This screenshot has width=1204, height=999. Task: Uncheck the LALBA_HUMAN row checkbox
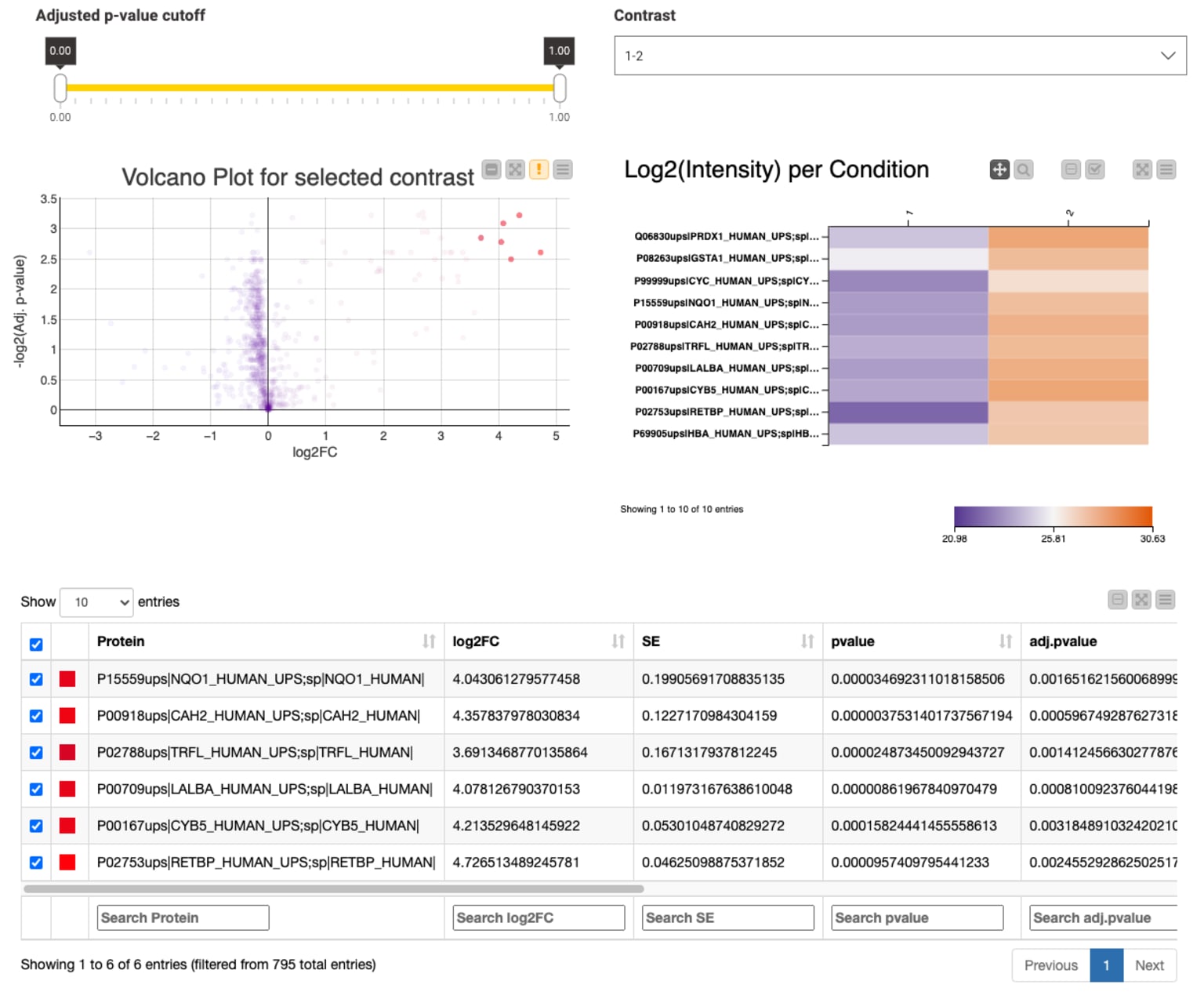coord(36,790)
